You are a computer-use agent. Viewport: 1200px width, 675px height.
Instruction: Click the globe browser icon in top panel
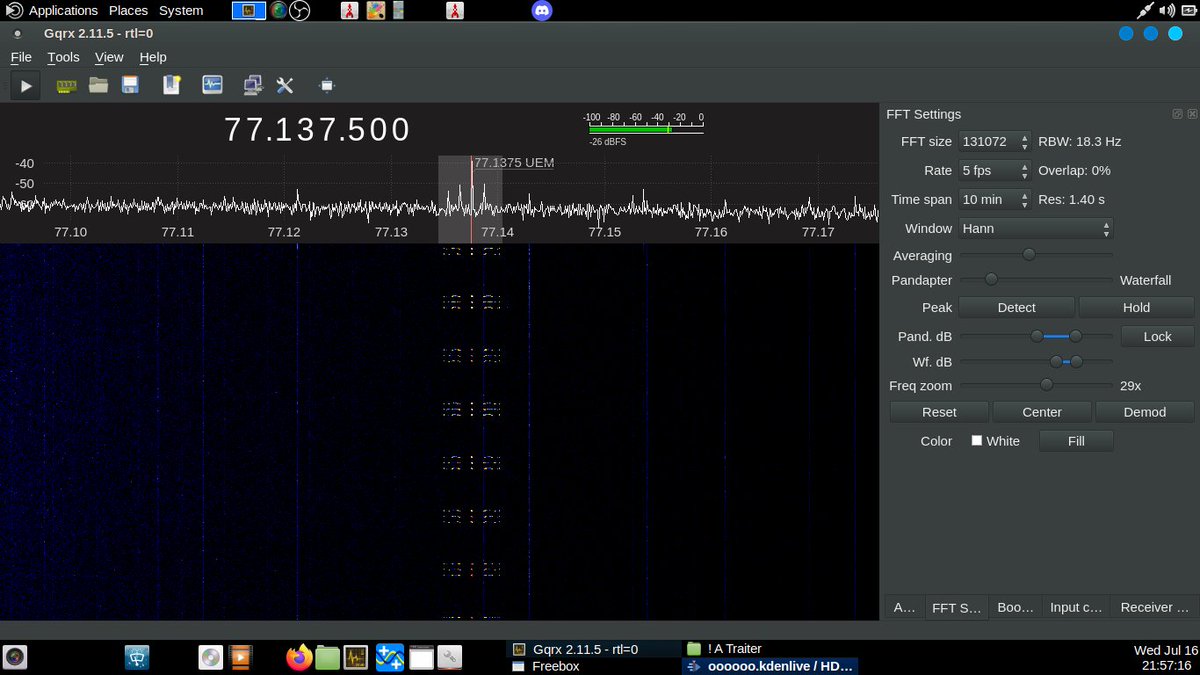point(277,11)
